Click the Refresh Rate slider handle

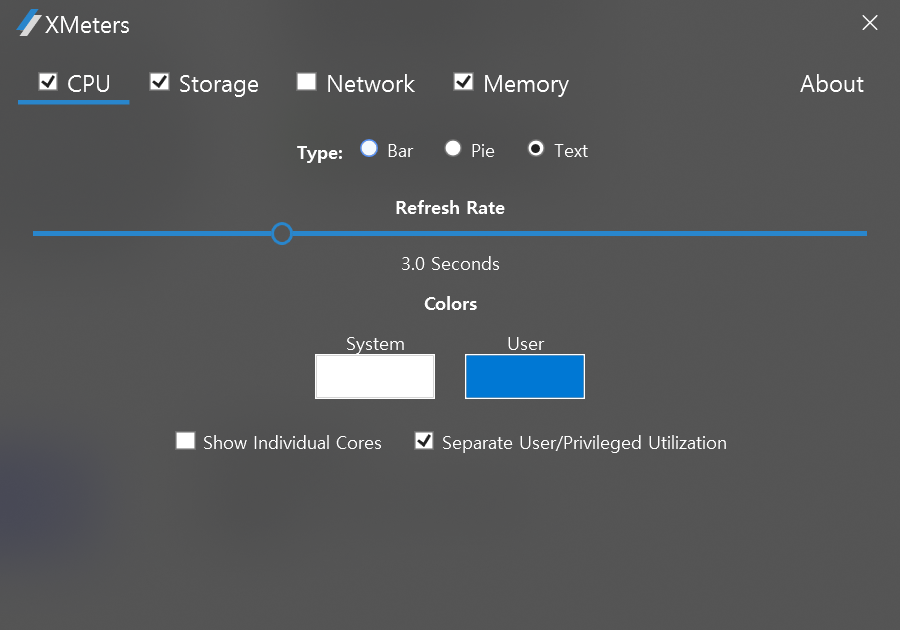click(x=282, y=234)
